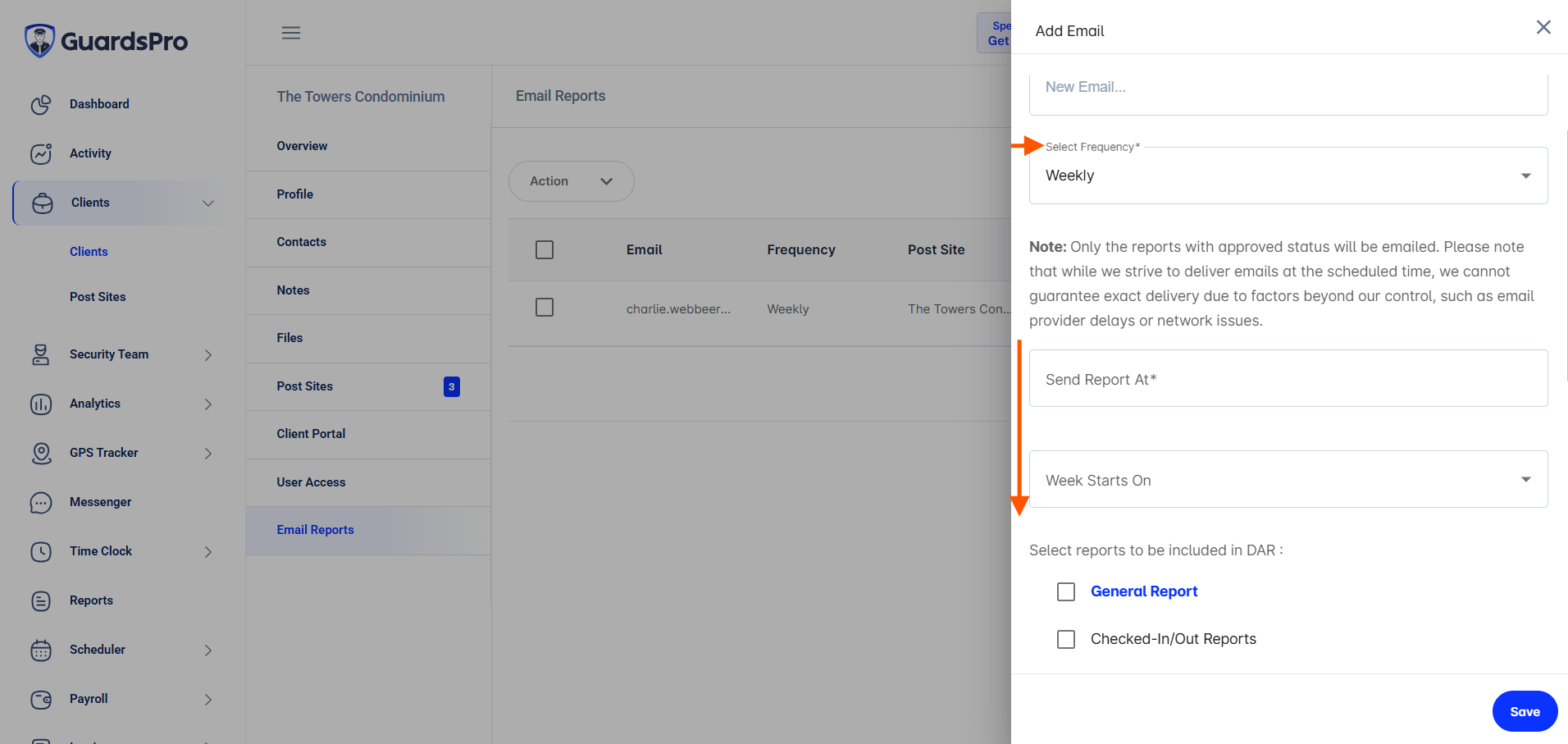Click the Send Report At field
This screenshot has height=744, width=1568.
(1288, 378)
